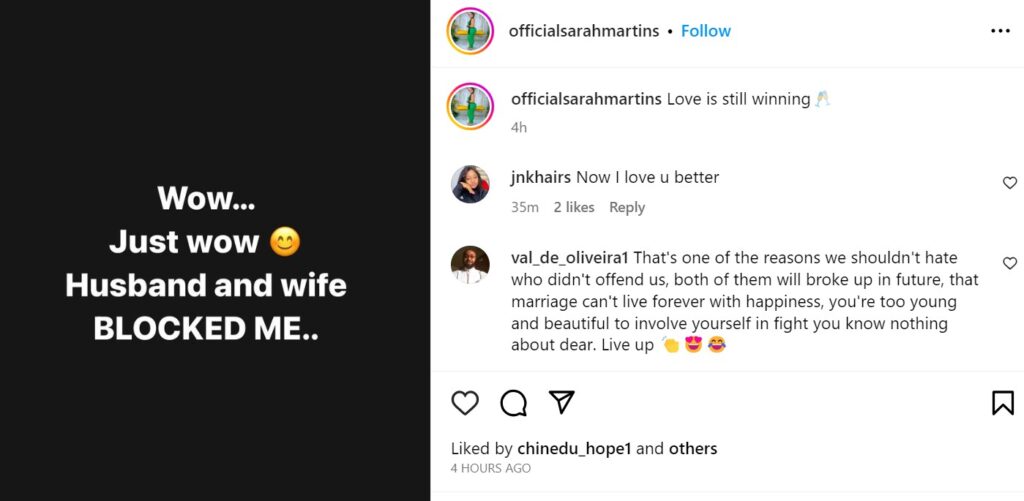Like the jnkhairs comment
The image size is (1024, 501).
click(1009, 183)
